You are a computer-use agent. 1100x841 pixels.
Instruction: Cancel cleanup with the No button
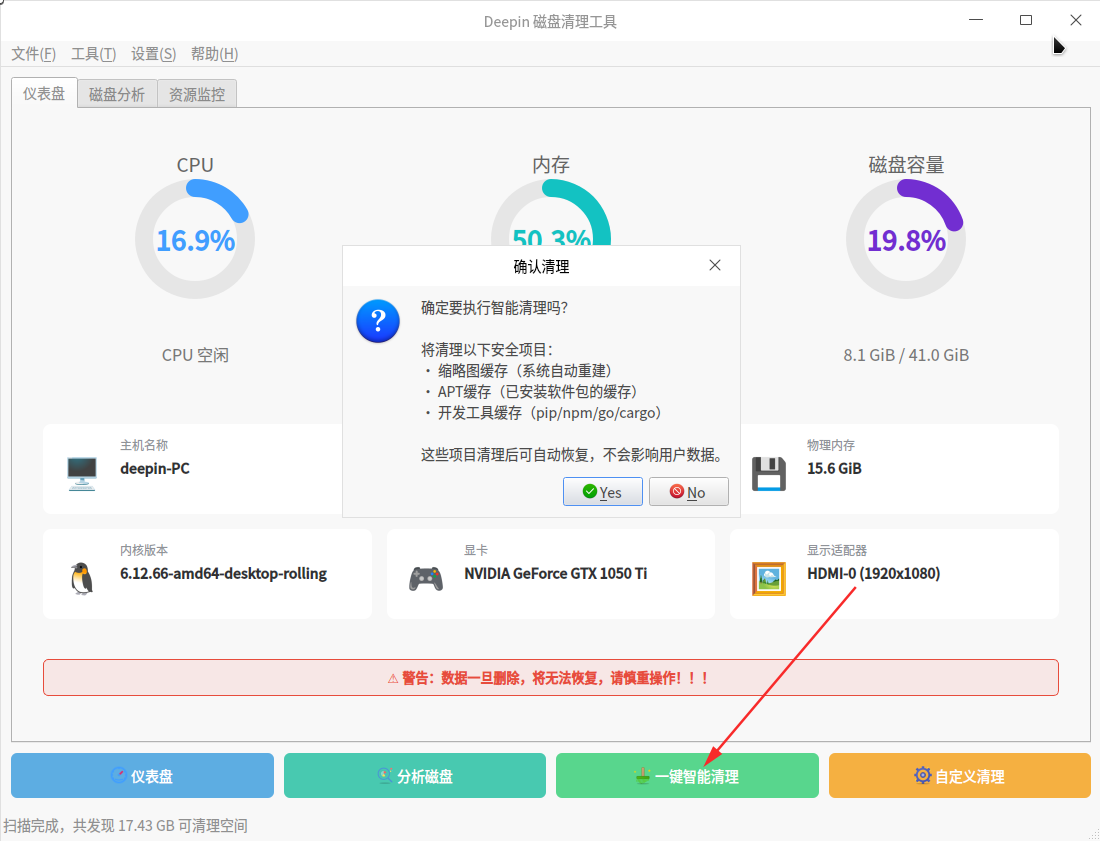point(689,492)
